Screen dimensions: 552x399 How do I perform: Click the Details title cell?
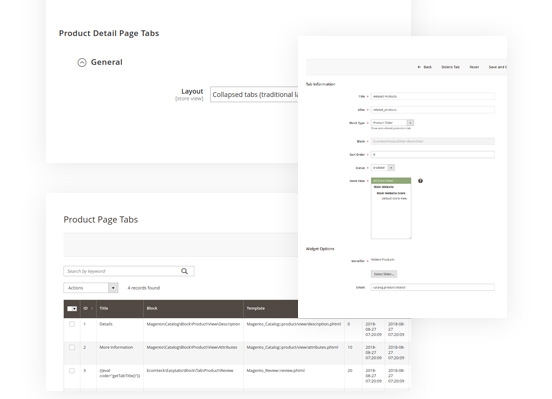pyautogui.click(x=106, y=324)
